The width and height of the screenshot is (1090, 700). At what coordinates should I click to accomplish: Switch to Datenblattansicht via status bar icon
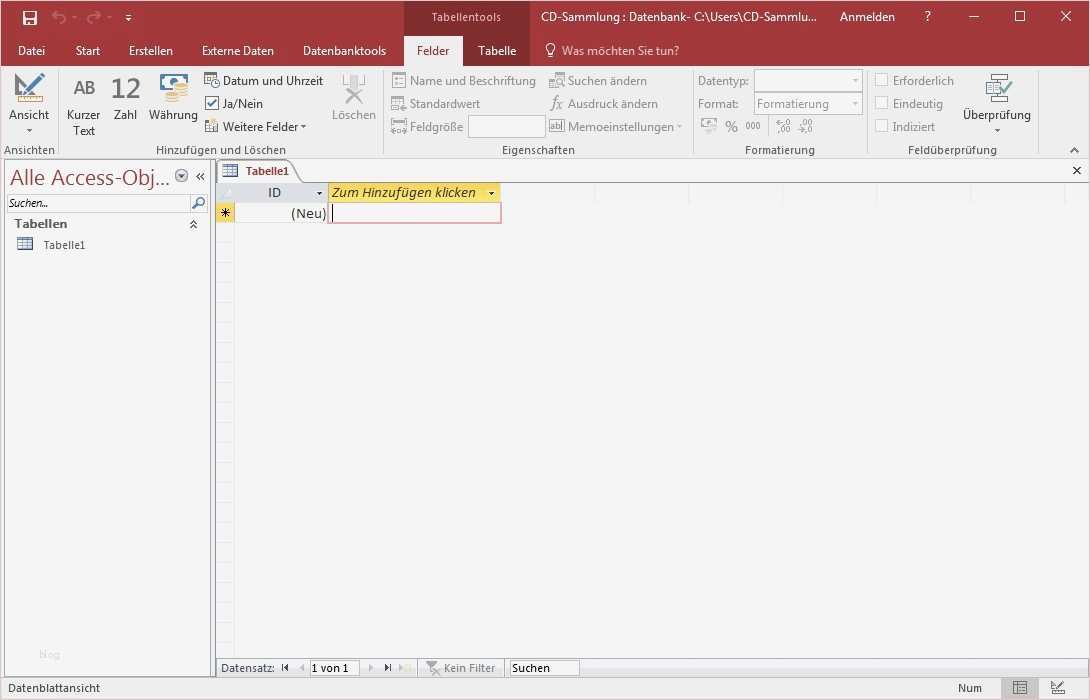[x=1019, y=688]
